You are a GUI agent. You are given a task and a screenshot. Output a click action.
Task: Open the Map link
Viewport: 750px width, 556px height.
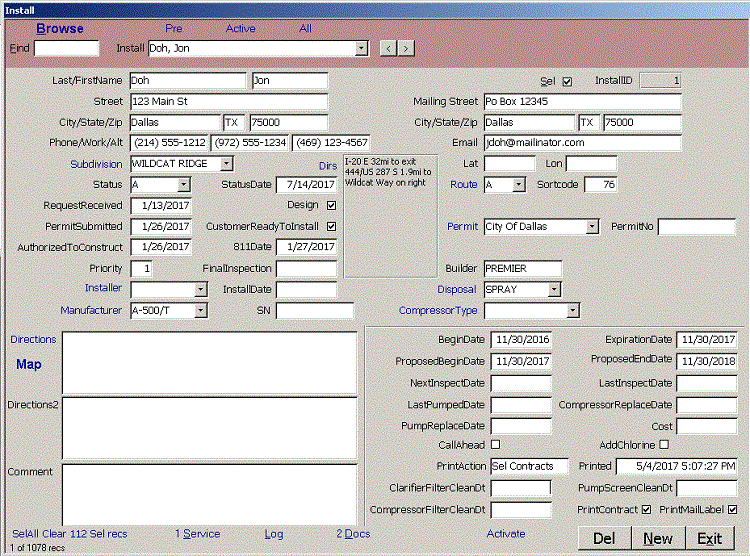[29, 365]
